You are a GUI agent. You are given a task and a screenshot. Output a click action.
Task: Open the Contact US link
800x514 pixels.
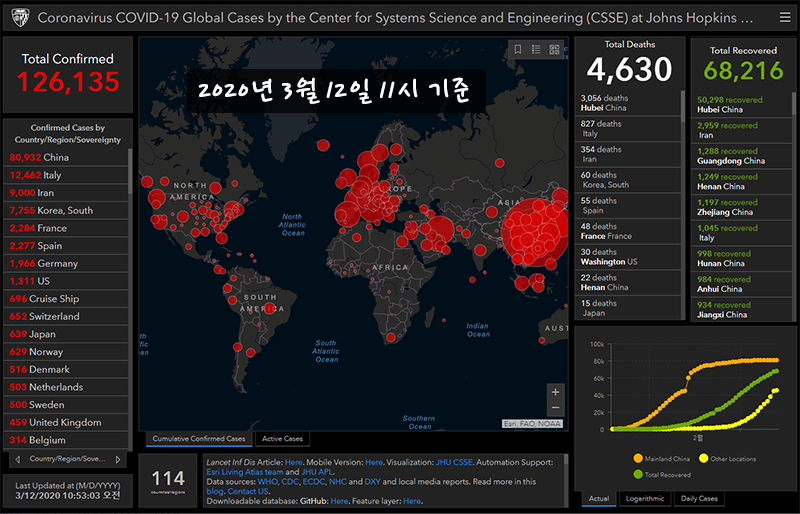click(x=247, y=491)
